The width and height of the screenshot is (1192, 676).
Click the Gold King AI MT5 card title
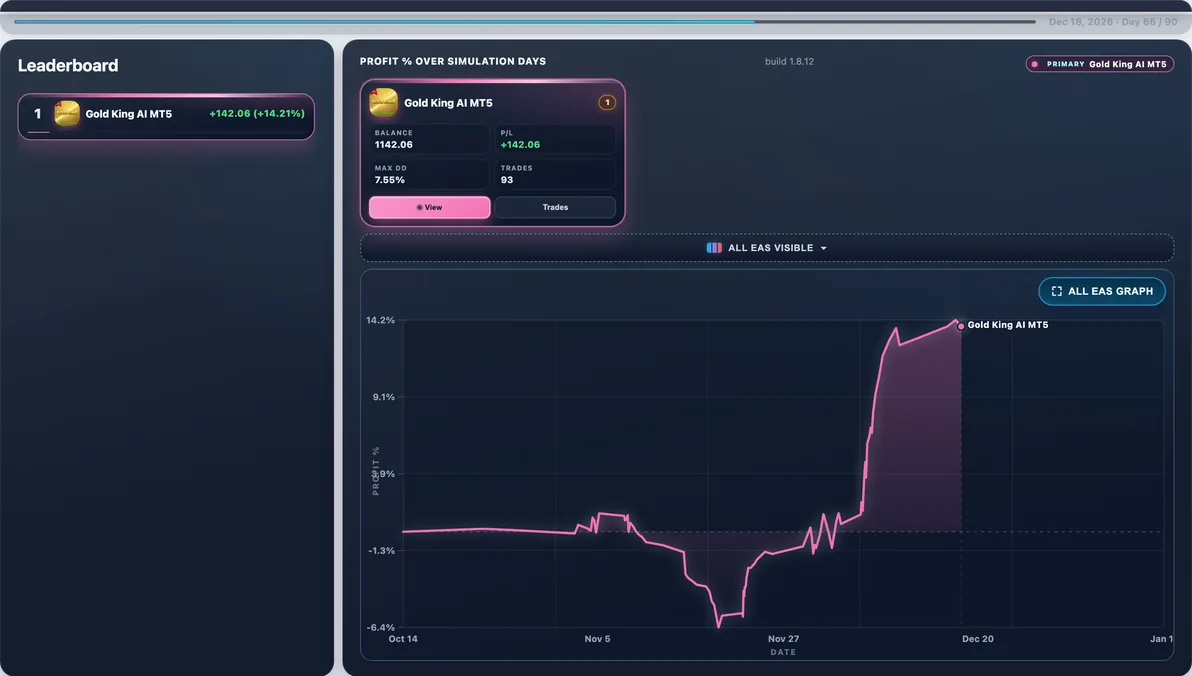448,103
